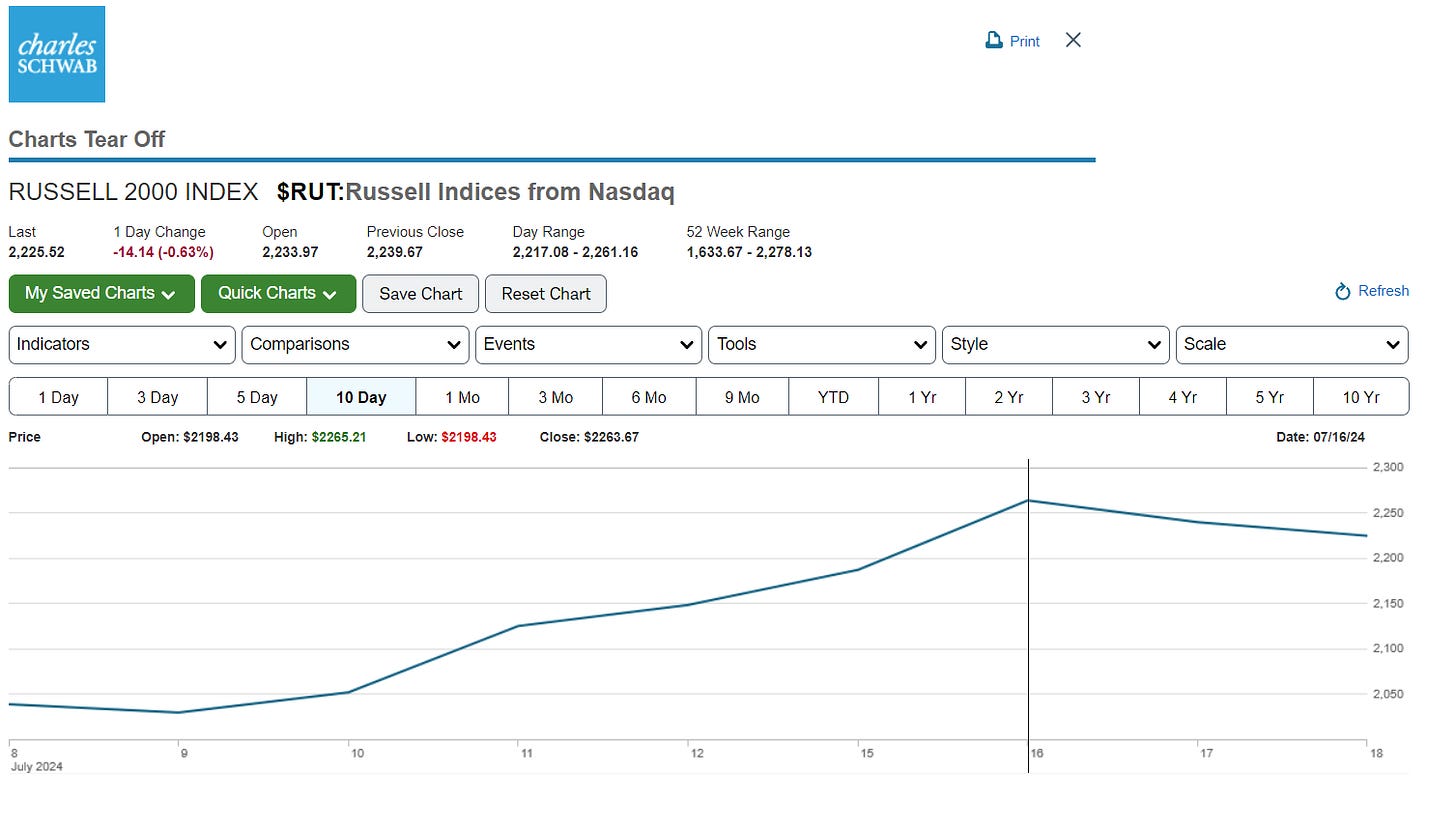Expand the Events dropdown
The height and width of the screenshot is (833, 1456).
(589, 345)
